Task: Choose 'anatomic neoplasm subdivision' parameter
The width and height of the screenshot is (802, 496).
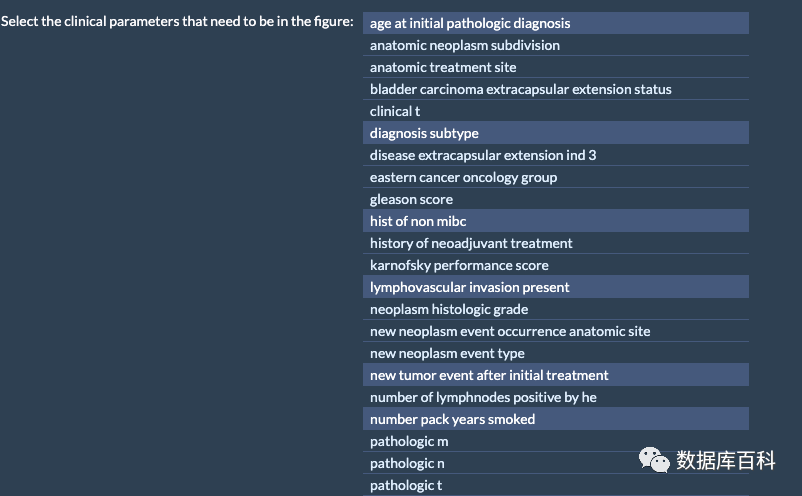Action: click(465, 45)
